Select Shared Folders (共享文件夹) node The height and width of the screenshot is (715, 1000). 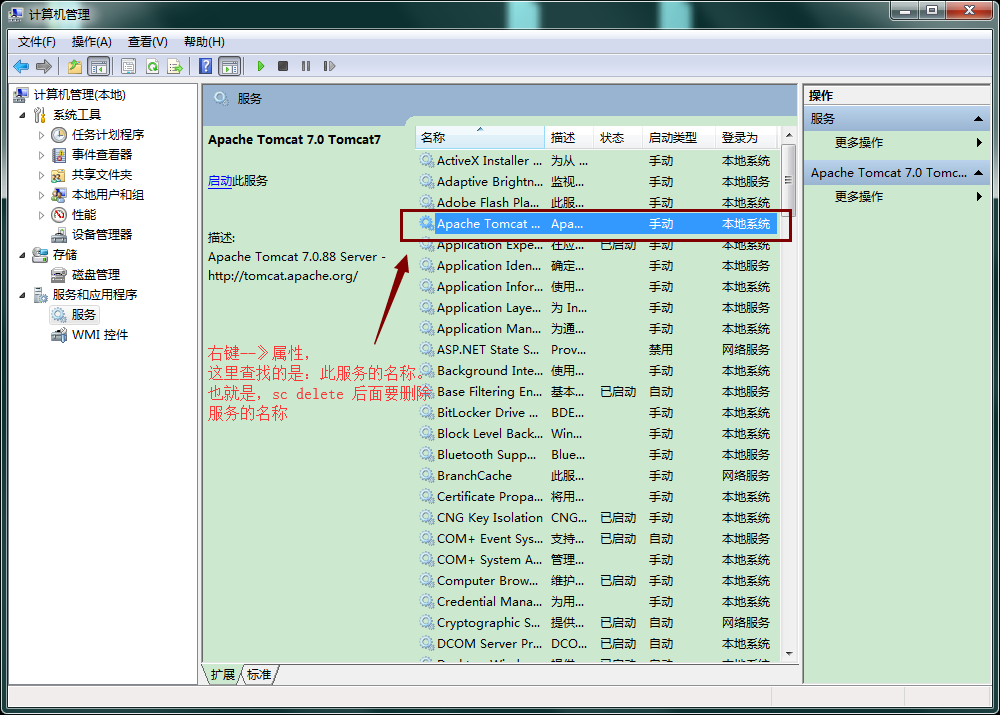click(102, 175)
